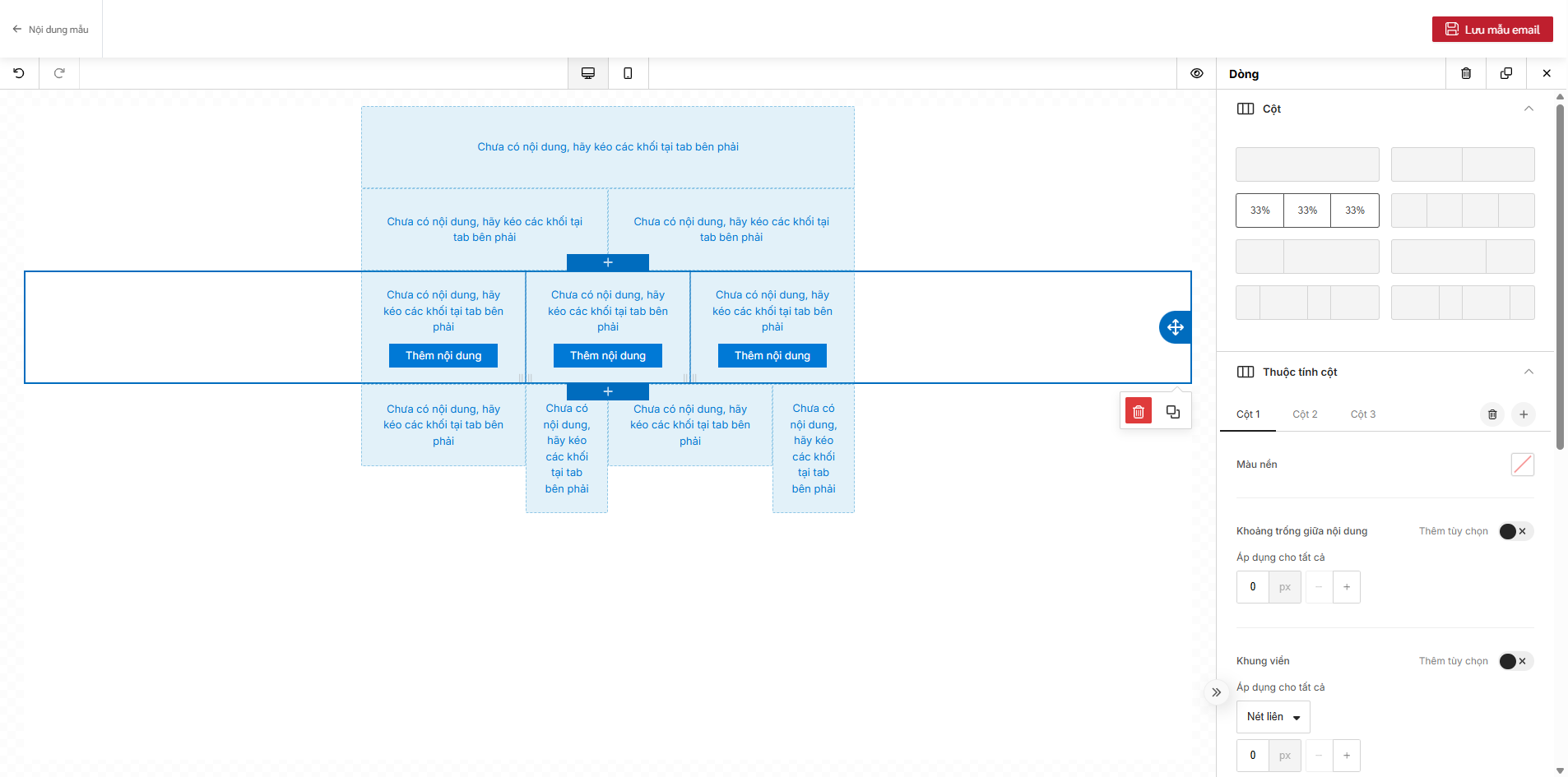The image size is (1568, 777).
Task: Click the redo arrow icon
Action: [x=59, y=73]
